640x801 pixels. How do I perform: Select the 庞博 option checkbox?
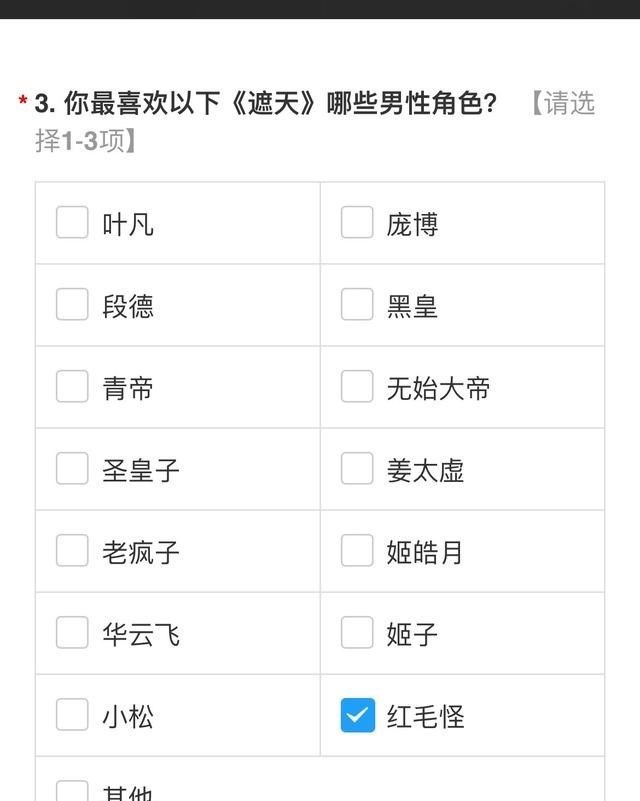tap(357, 222)
